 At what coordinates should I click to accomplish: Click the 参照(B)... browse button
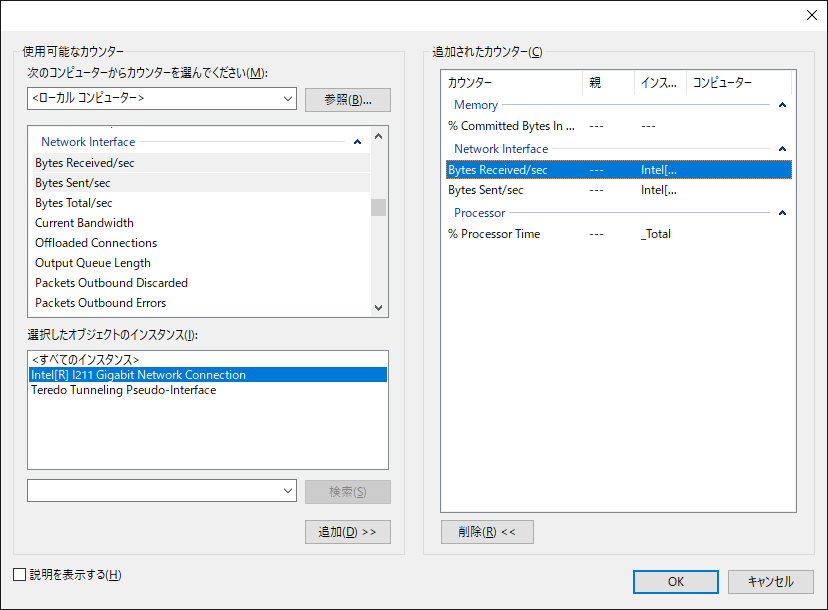pos(347,100)
